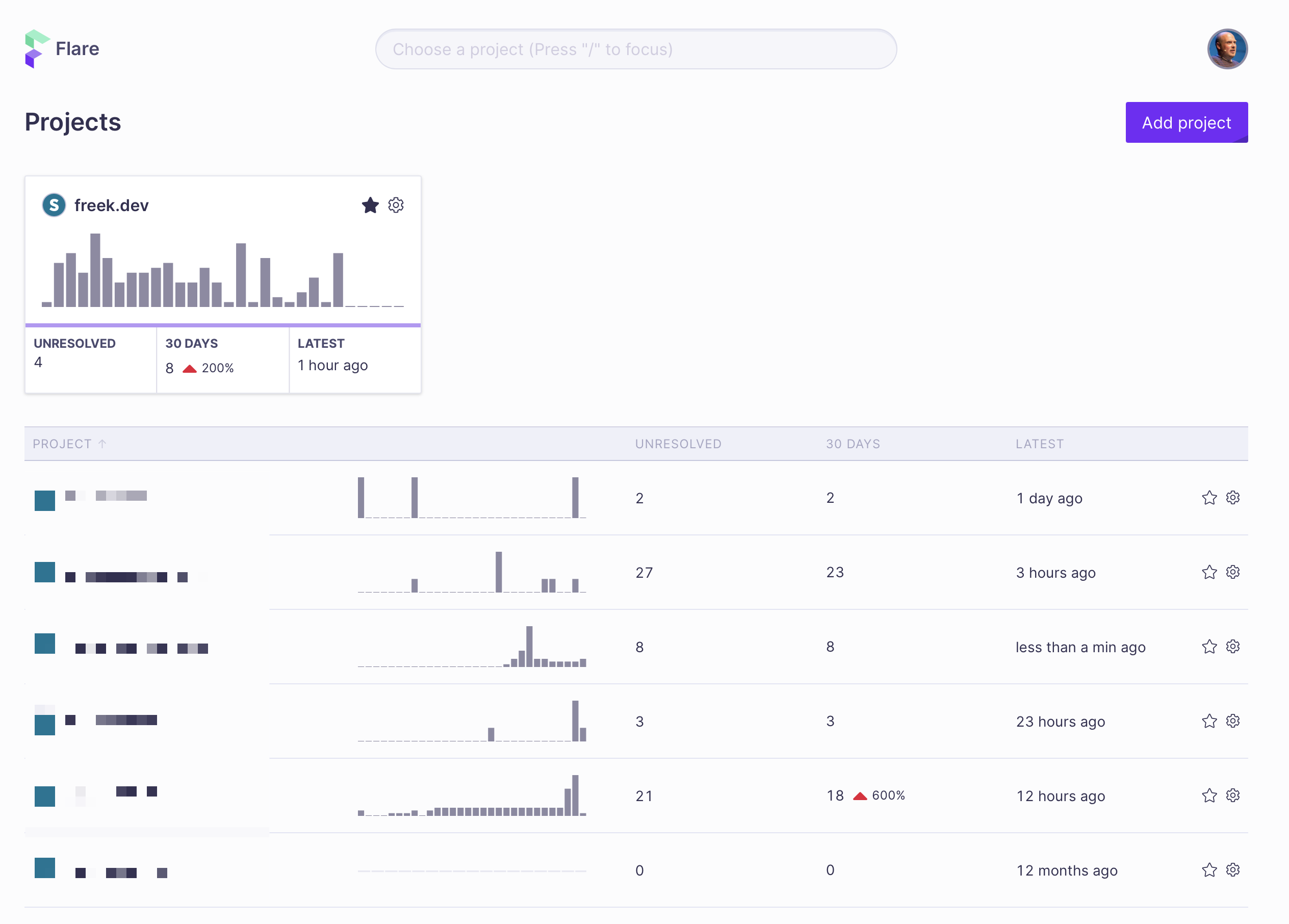Open settings for the less than a min ago project
The image size is (1289, 924).
tap(1232, 647)
